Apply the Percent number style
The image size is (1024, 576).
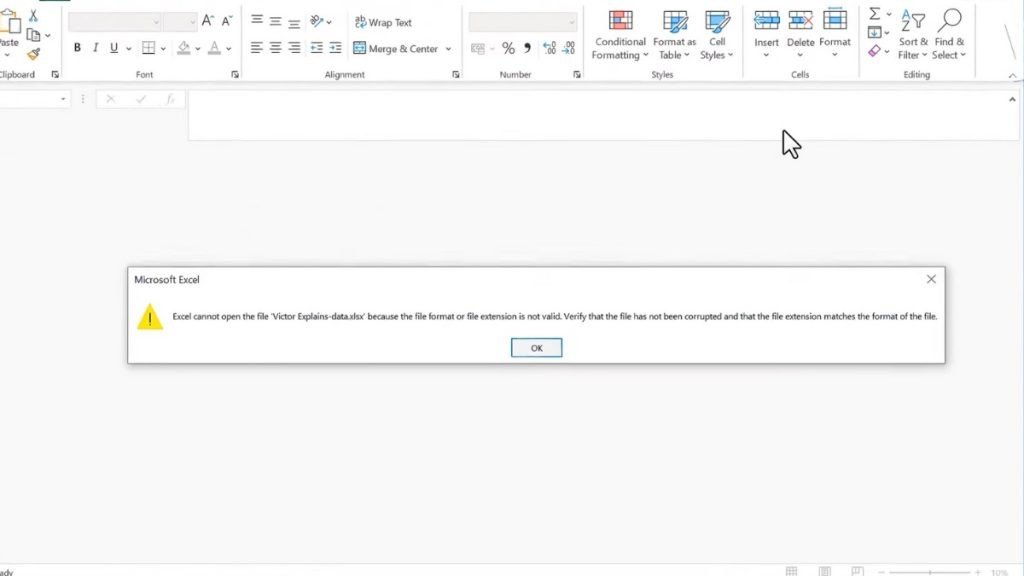point(508,47)
